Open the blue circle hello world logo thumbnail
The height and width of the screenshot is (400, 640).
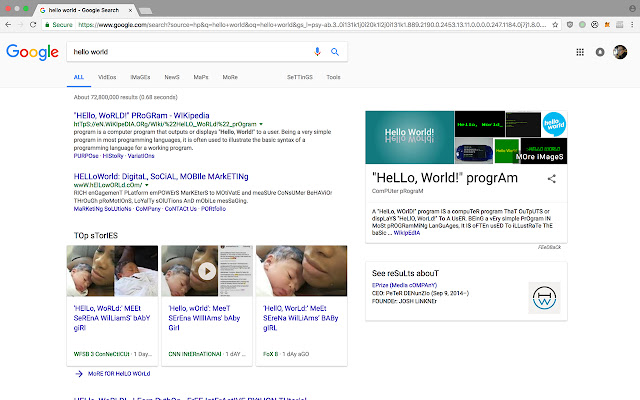coord(554,124)
